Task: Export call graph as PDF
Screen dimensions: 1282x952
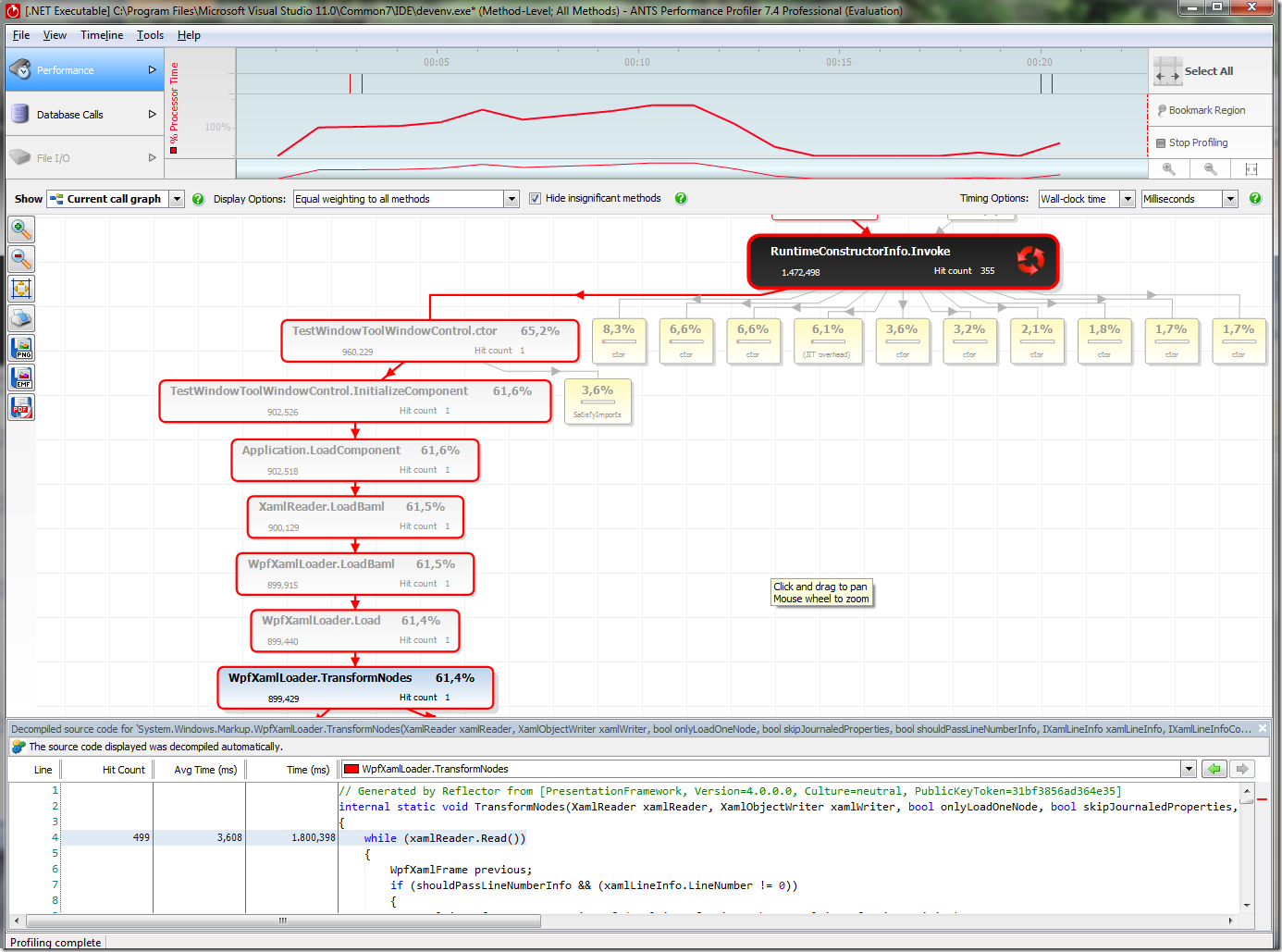Action: (21, 407)
